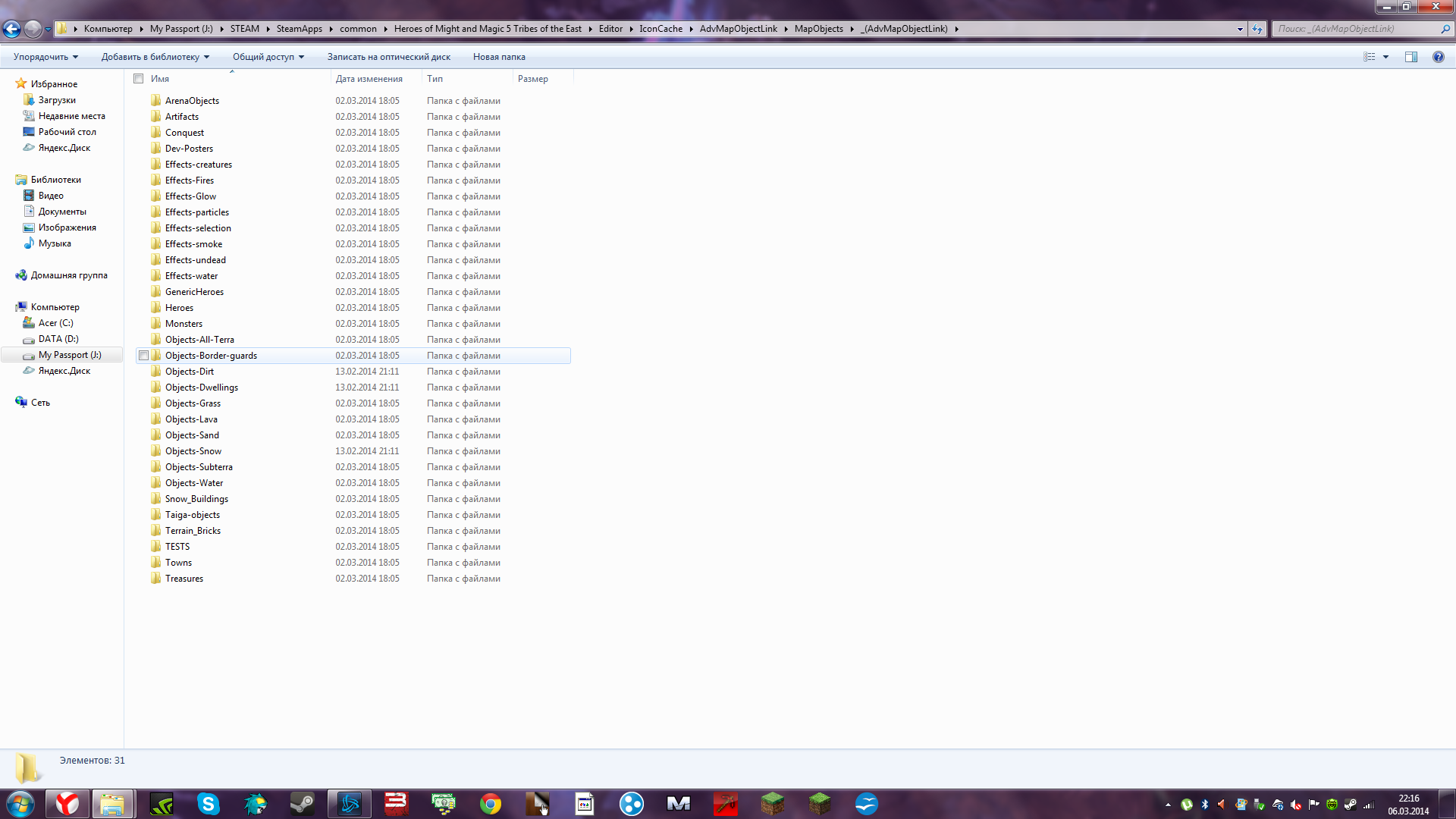This screenshot has width=1456, height=819.
Task: Select DATA (D:) in the navigation pane
Action: coord(58,339)
